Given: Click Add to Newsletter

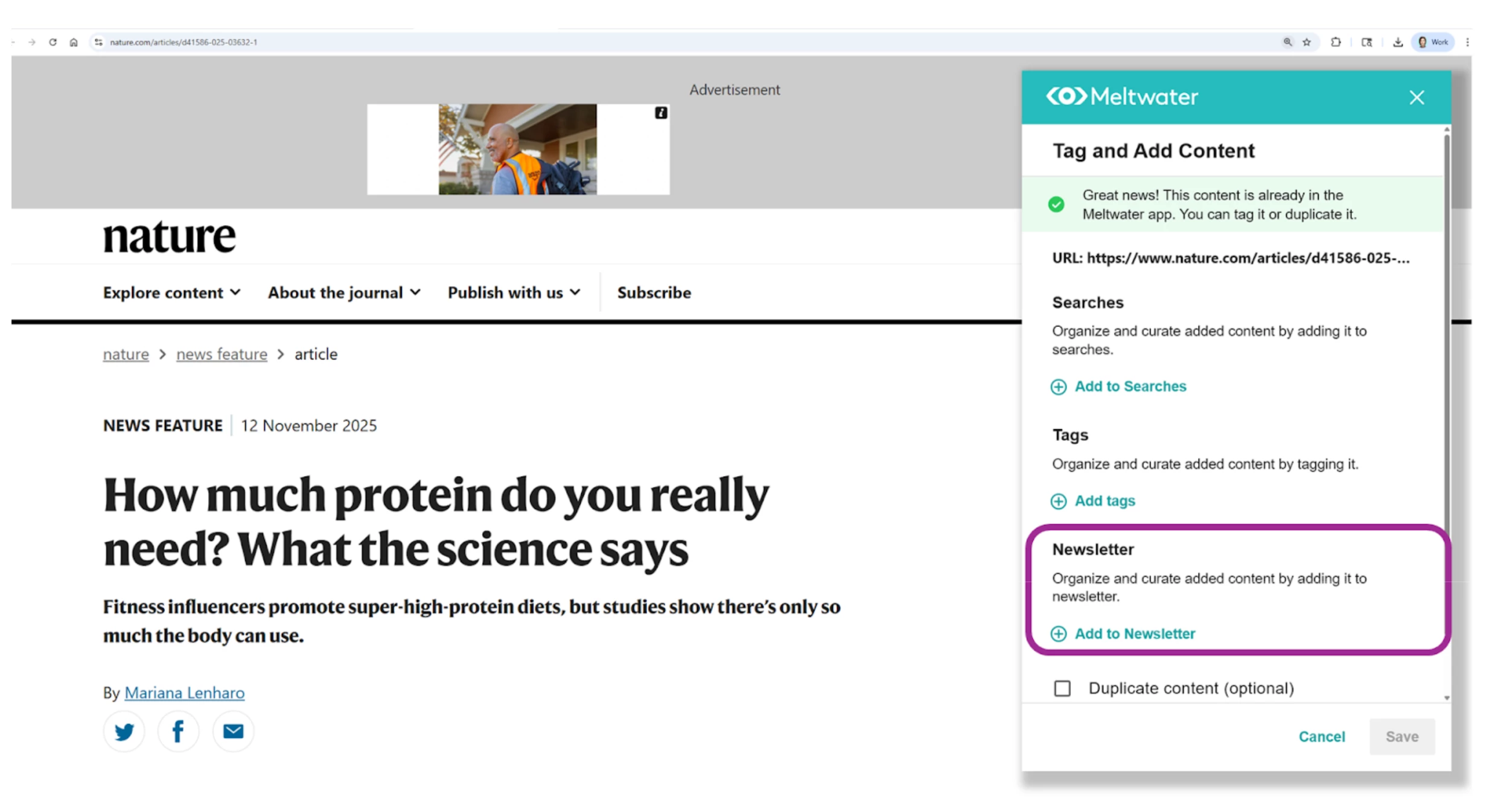Looking at the screenshot, I should [1134, 634].
